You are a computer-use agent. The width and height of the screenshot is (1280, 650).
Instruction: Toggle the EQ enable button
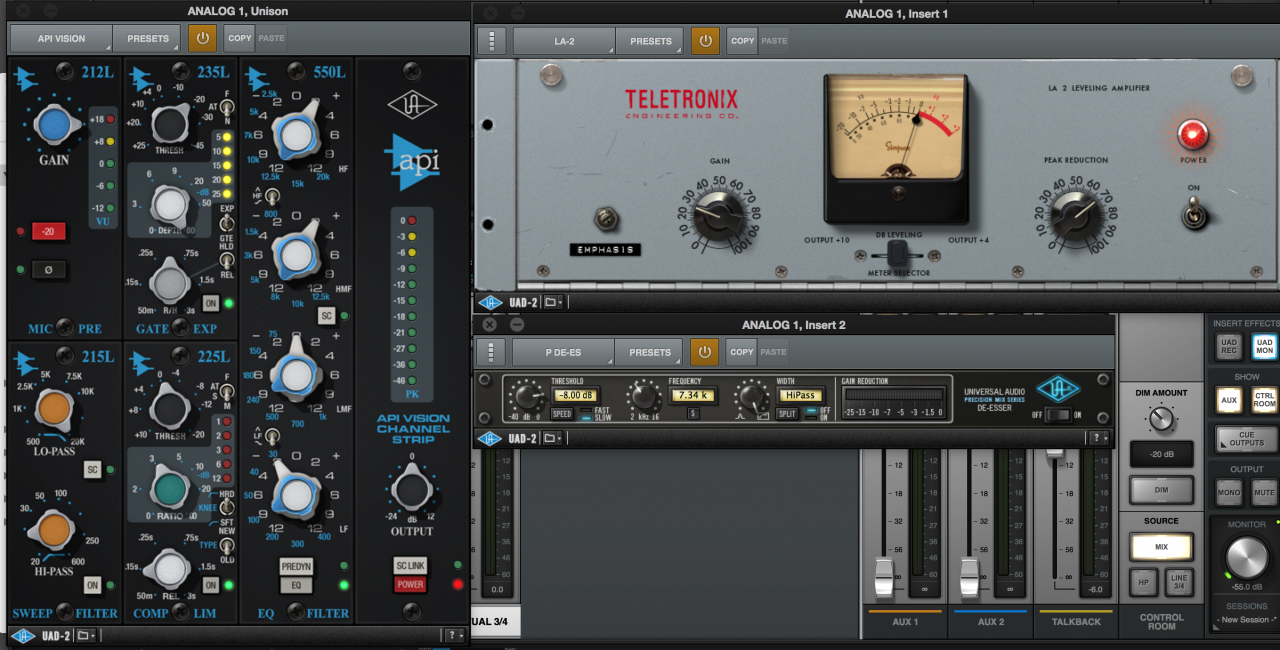(296, 585)
